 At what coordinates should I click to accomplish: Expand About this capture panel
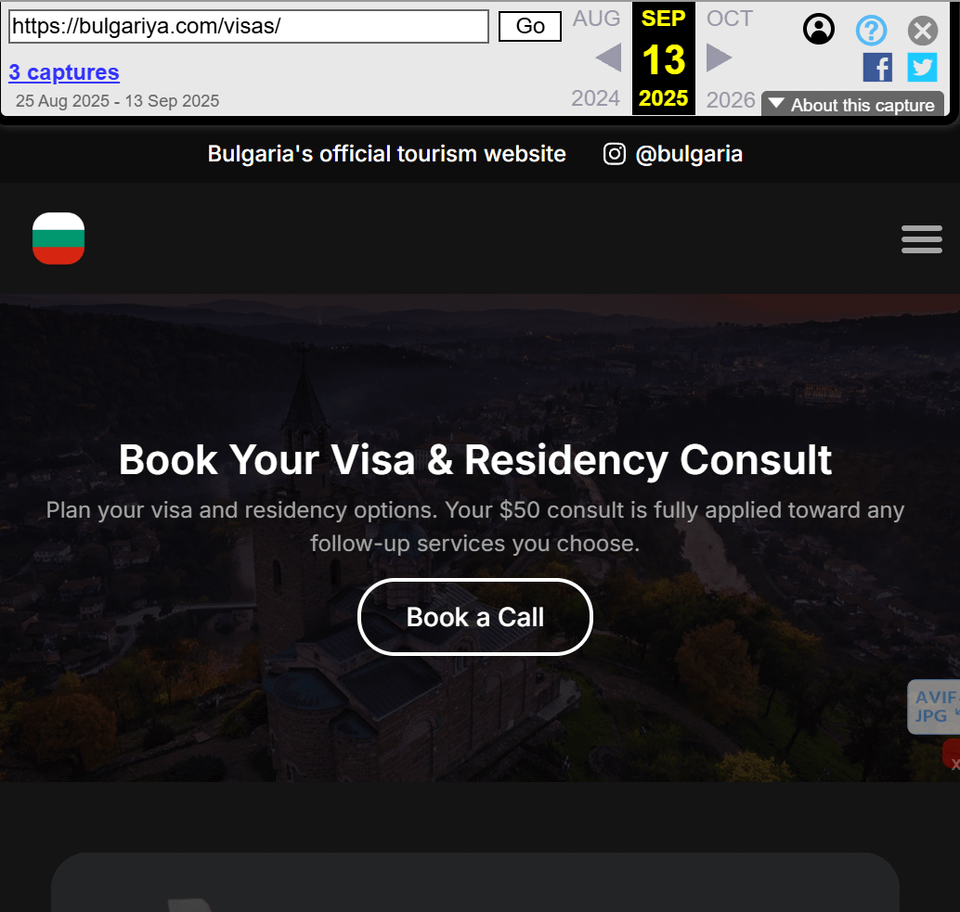point(852,105)
